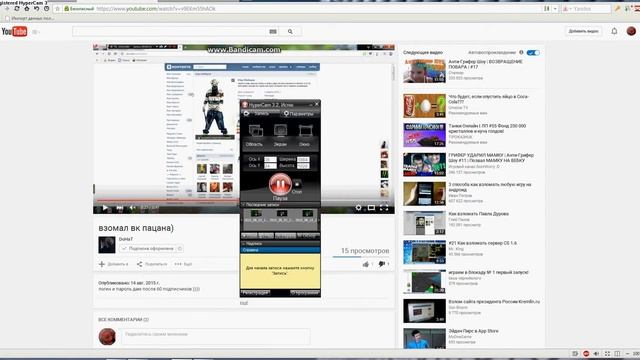Image resolution: width=640 pixels, height=360 pixels.
Task: Skip to next video in player controls
Action: click(x=120, y=208)
